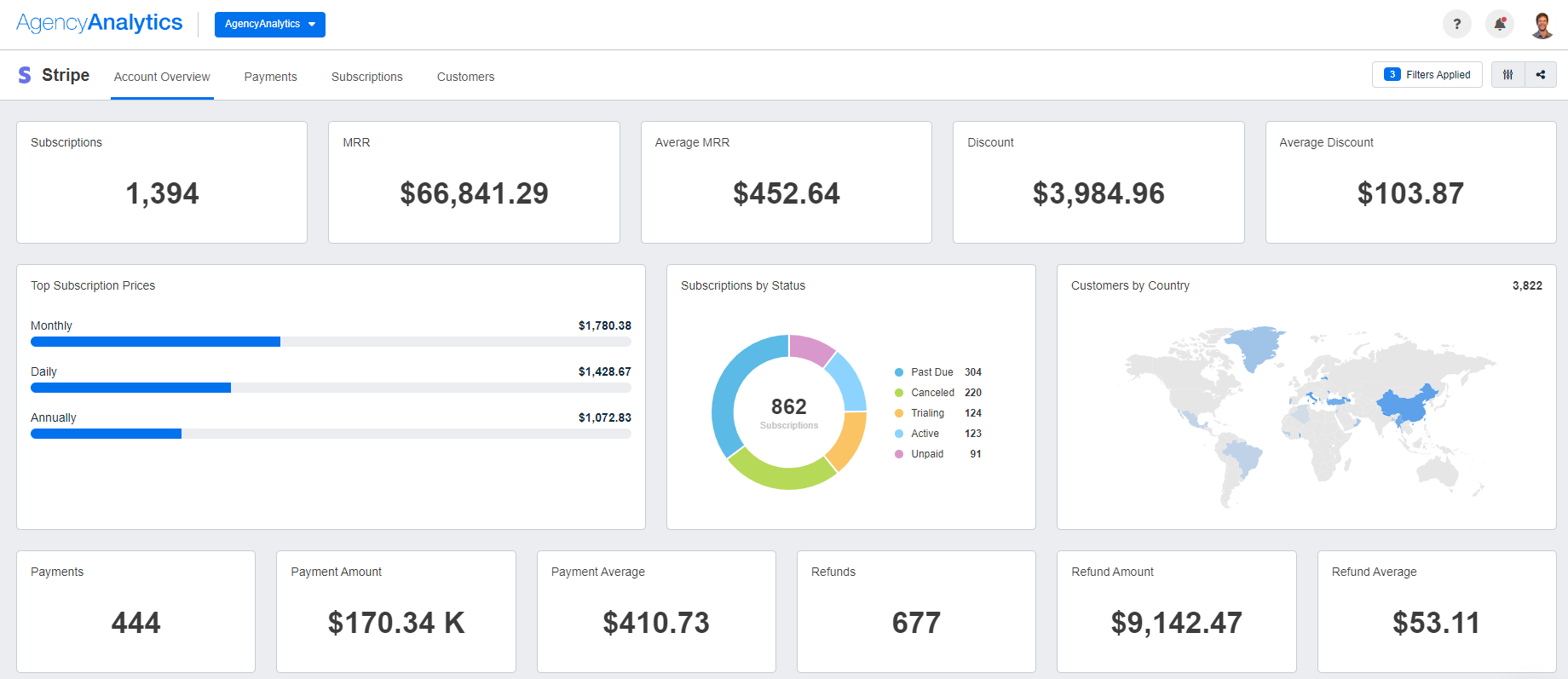Click the filters count badge showing 3

(1392, 75)
